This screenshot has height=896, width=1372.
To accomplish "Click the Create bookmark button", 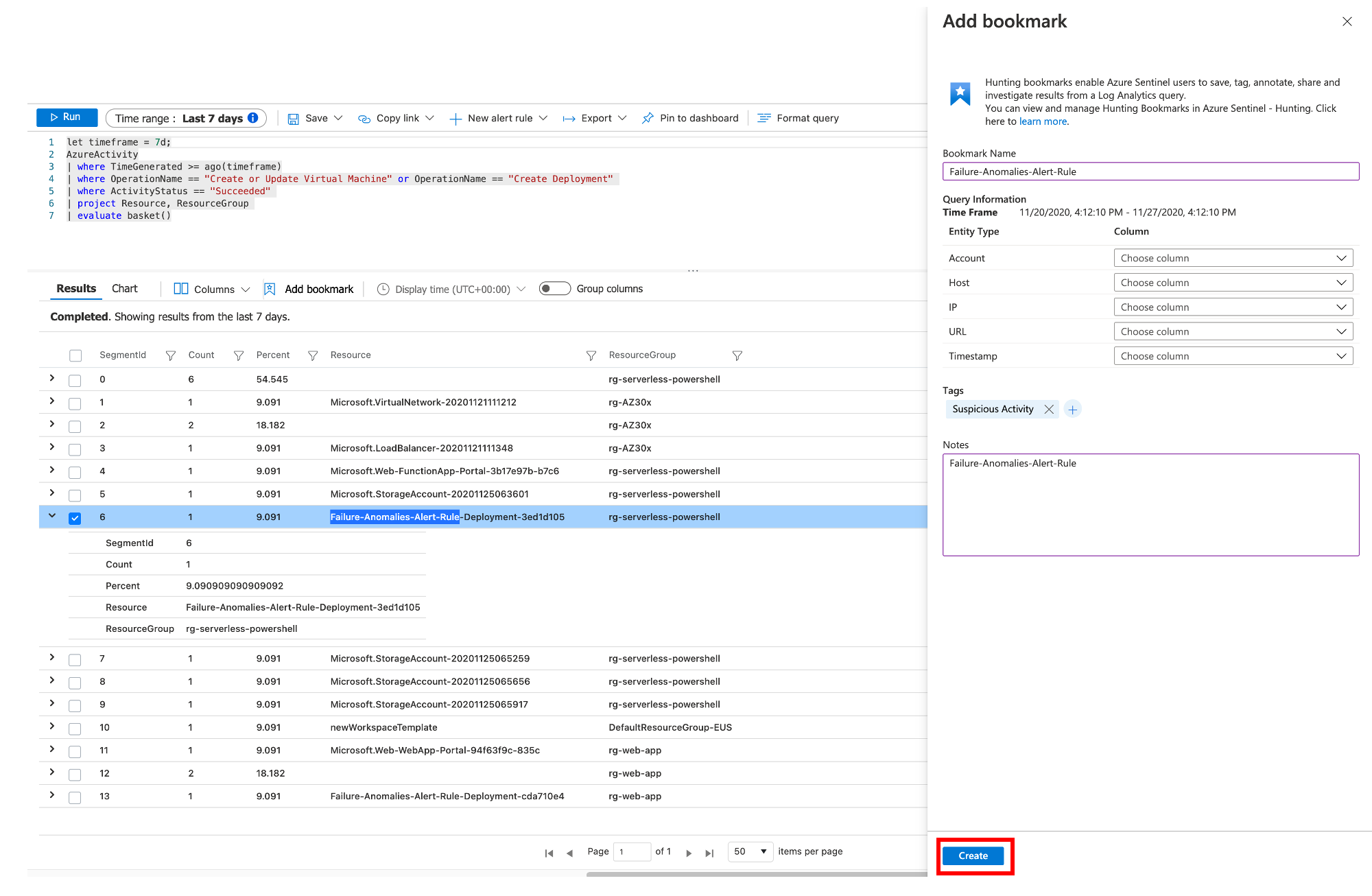I will coord(973,856).
